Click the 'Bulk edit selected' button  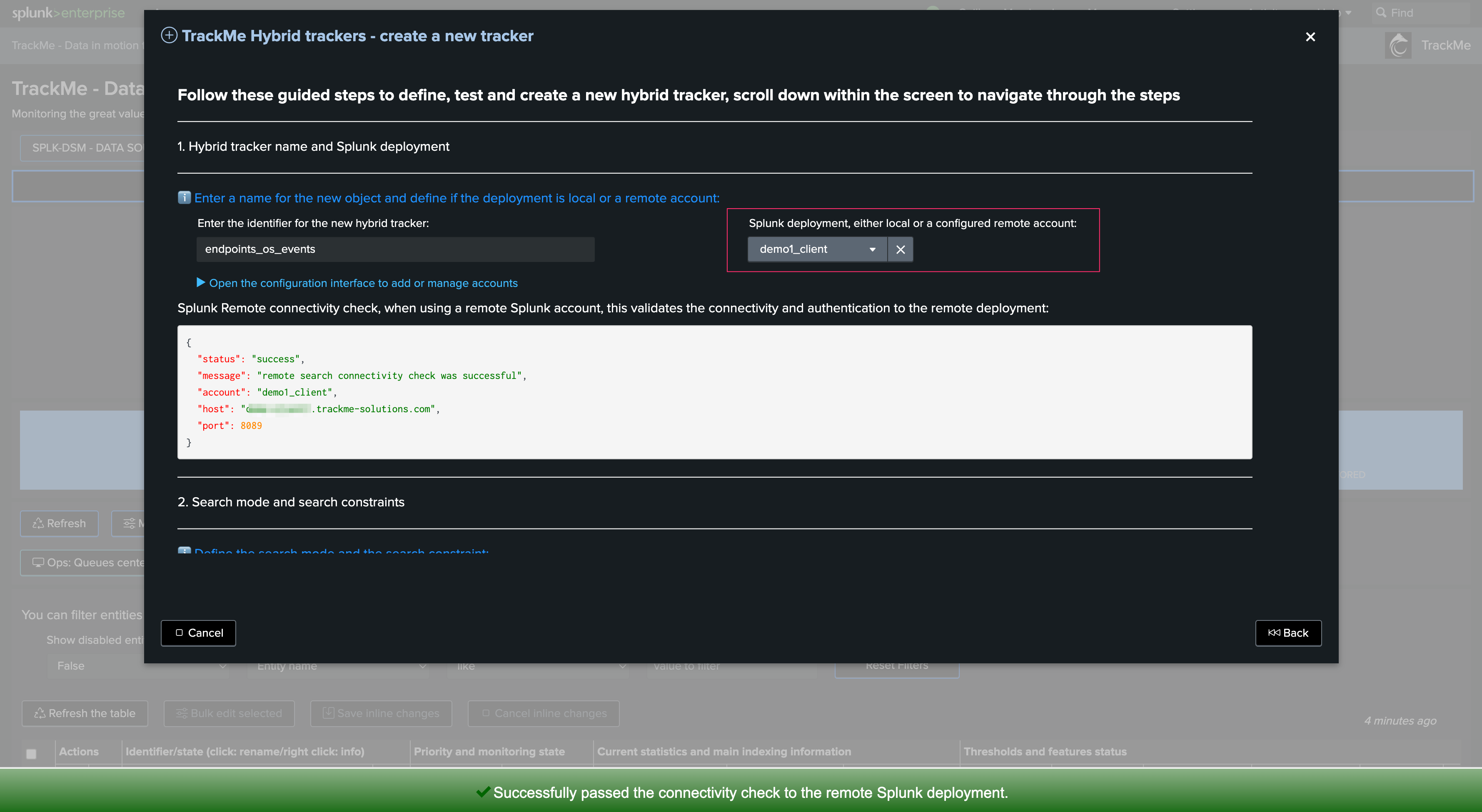pos(229,713)
